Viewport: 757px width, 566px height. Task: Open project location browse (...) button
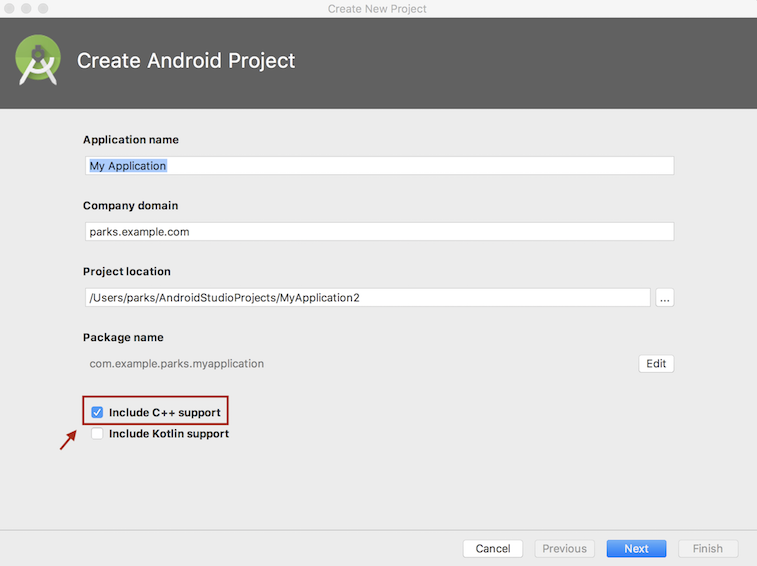coord(665,297)
